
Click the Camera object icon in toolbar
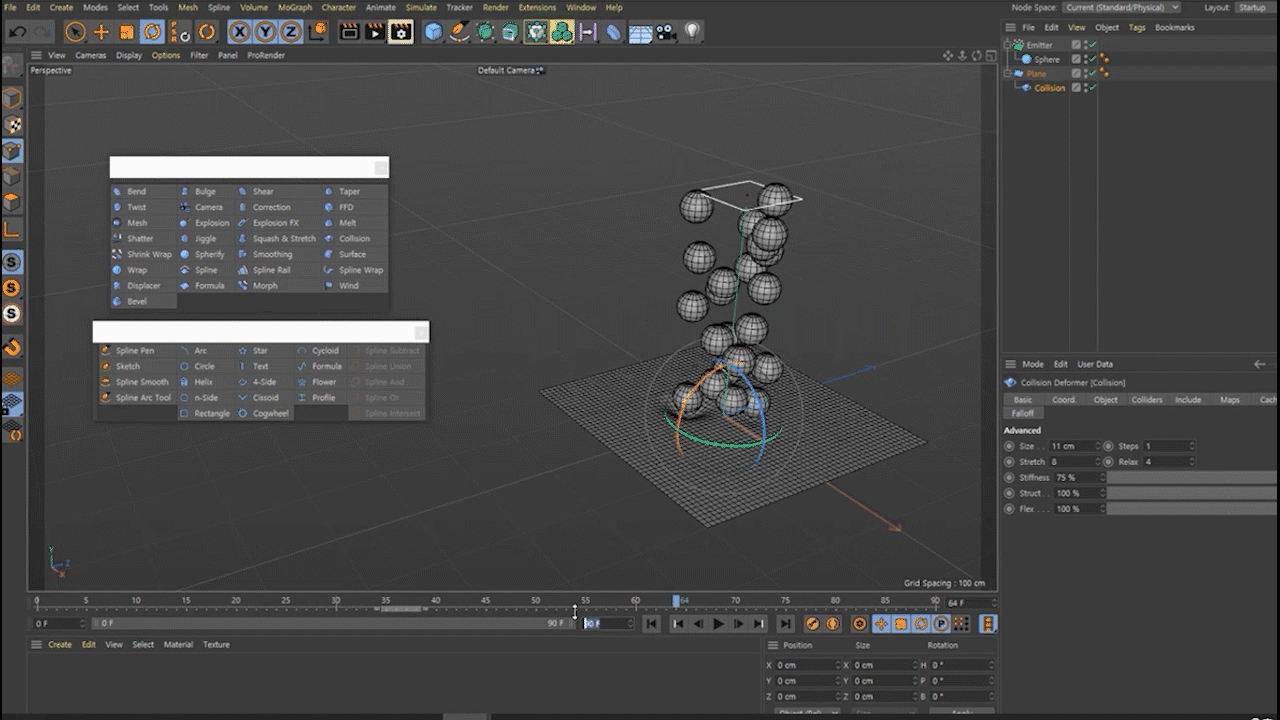pos(665,32)
